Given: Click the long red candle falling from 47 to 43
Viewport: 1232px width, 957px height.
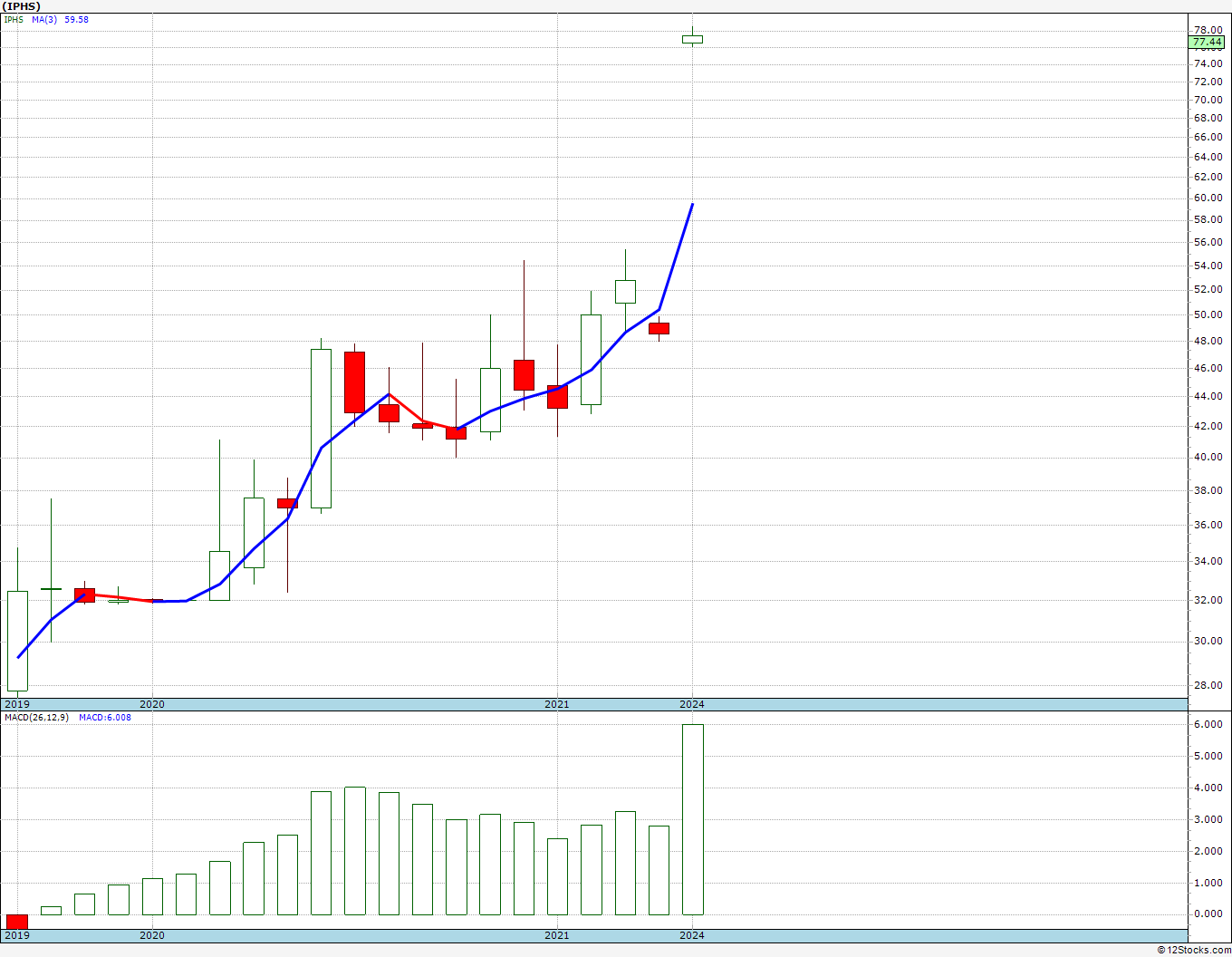Looking at the screenshot, I should click(354, 382).
